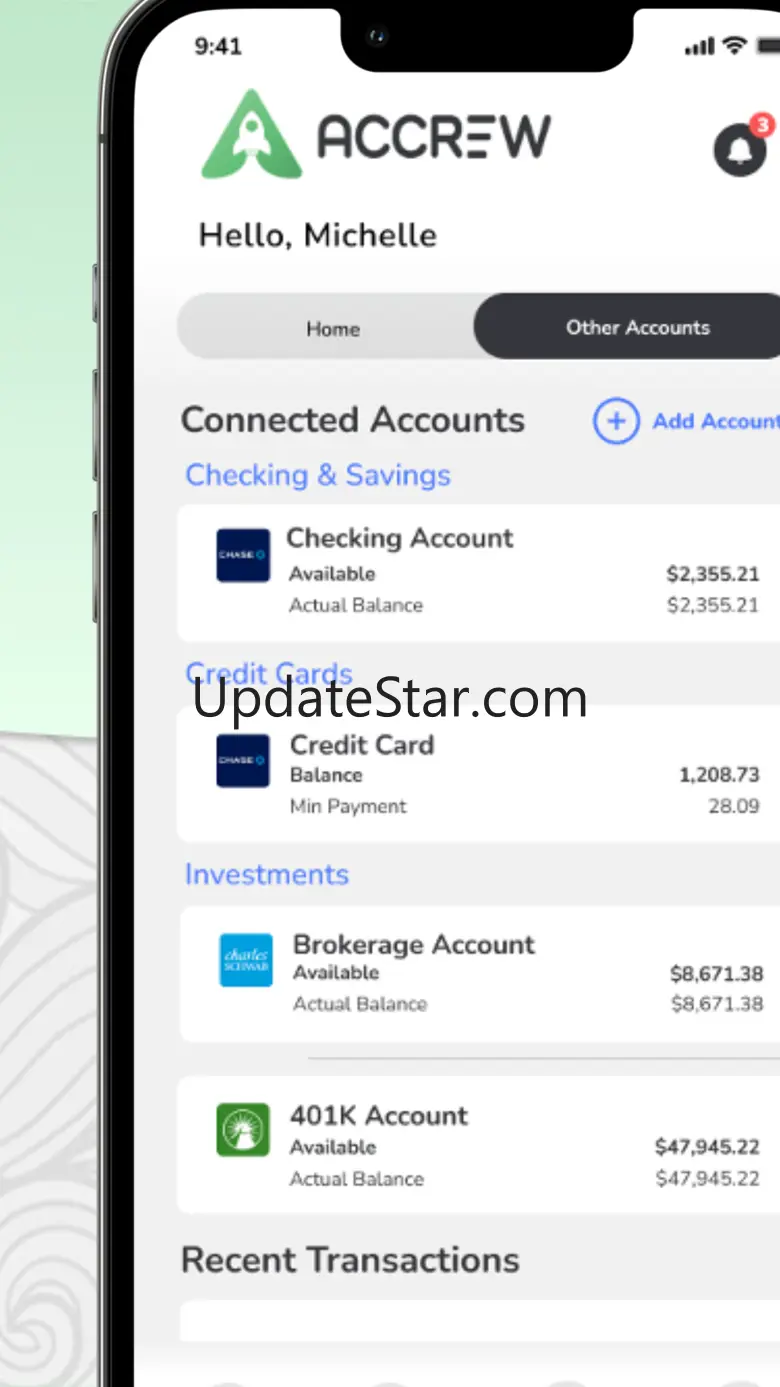Screen dimensions: 780x1387
Task: Open the Brokerage Account title
Action: 414,944
